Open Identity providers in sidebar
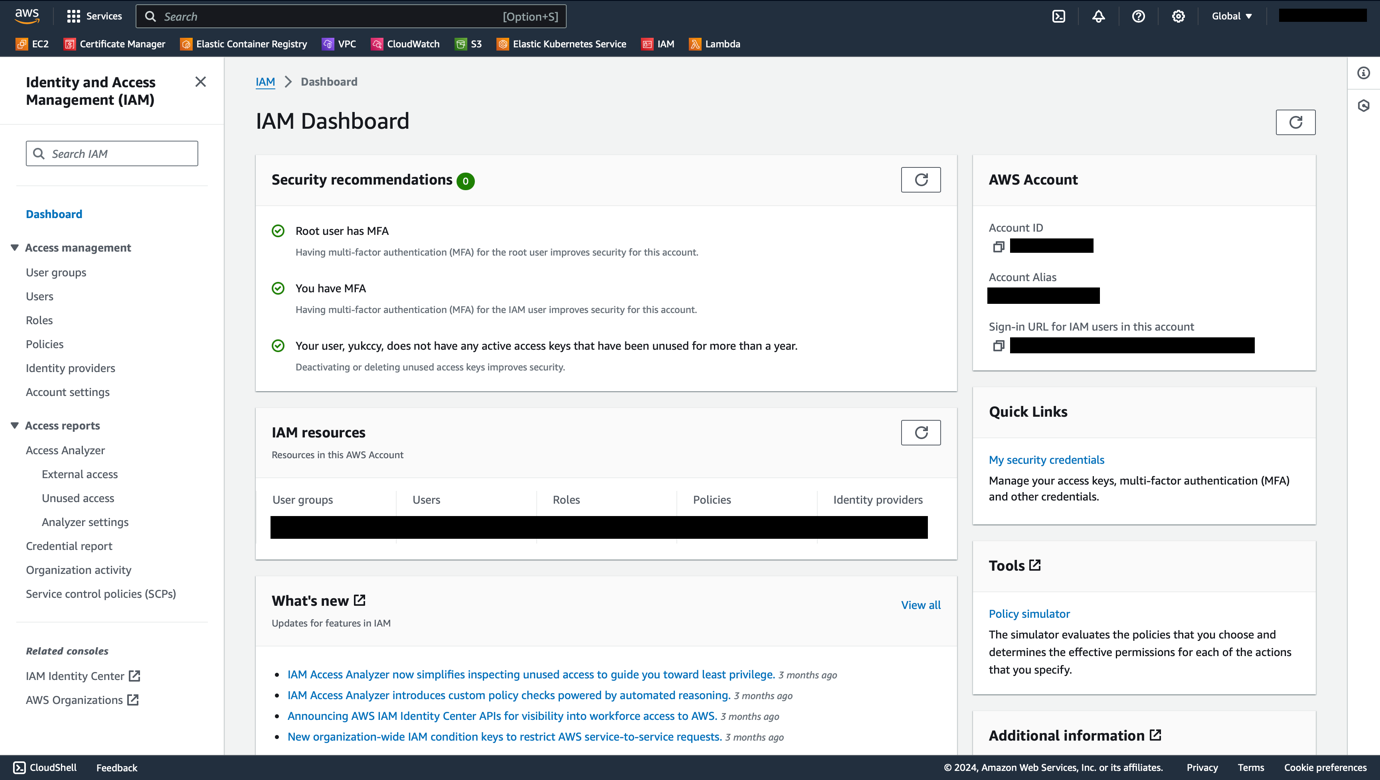 pos(70,368)
